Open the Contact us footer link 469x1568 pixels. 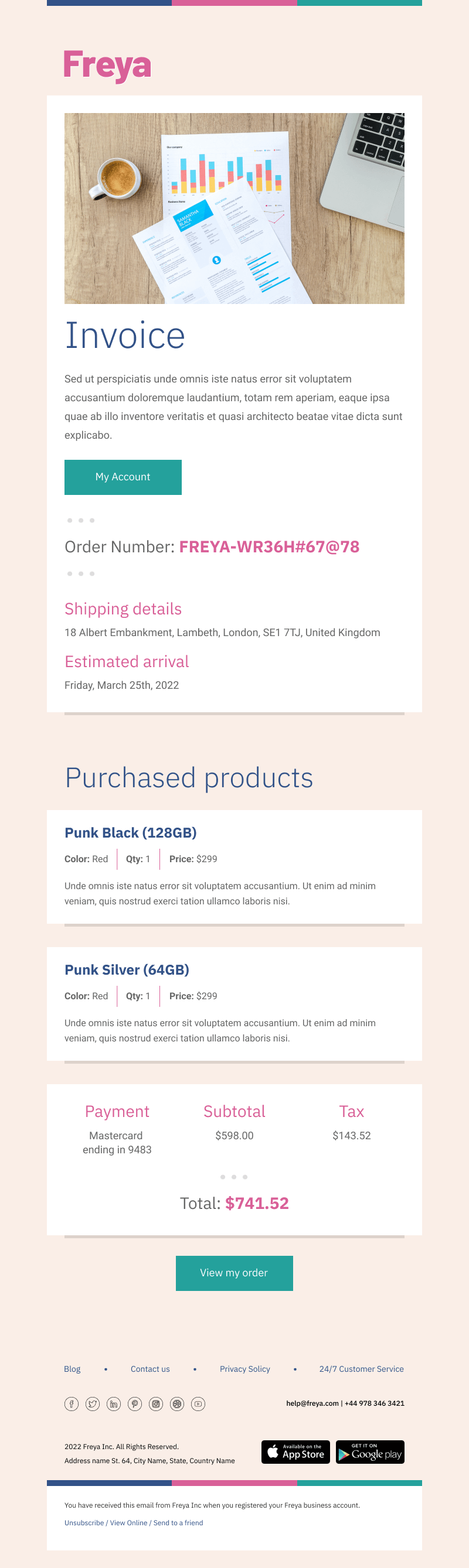[150, 1369]
